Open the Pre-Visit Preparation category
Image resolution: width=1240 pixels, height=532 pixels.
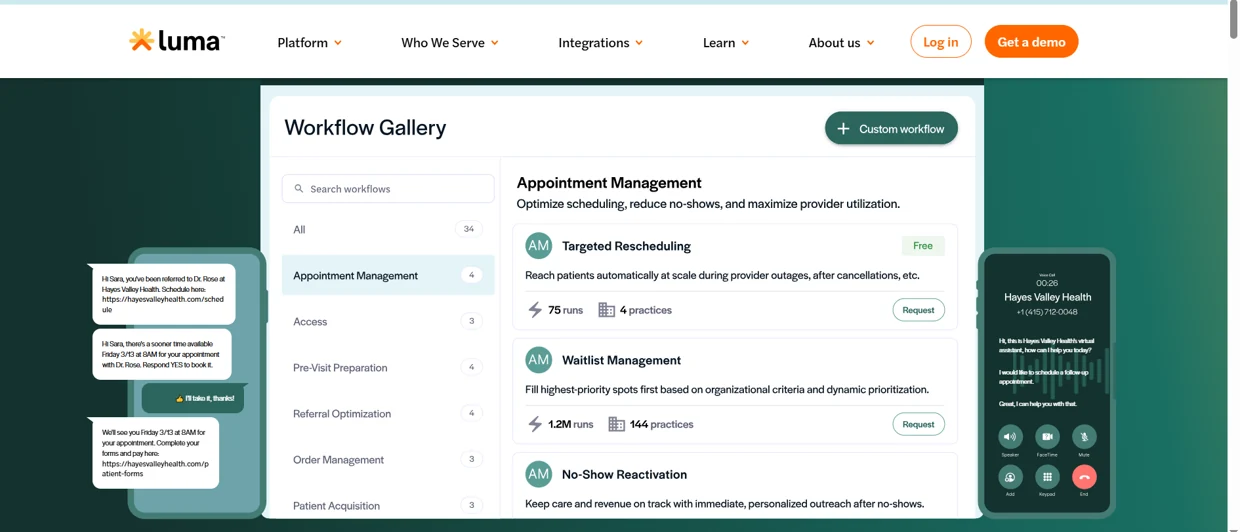click(388, 367)
